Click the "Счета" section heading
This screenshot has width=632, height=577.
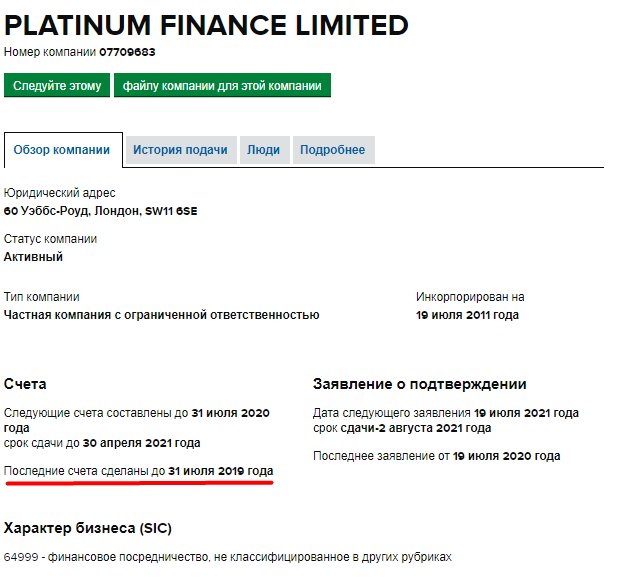tap(25, 384)
